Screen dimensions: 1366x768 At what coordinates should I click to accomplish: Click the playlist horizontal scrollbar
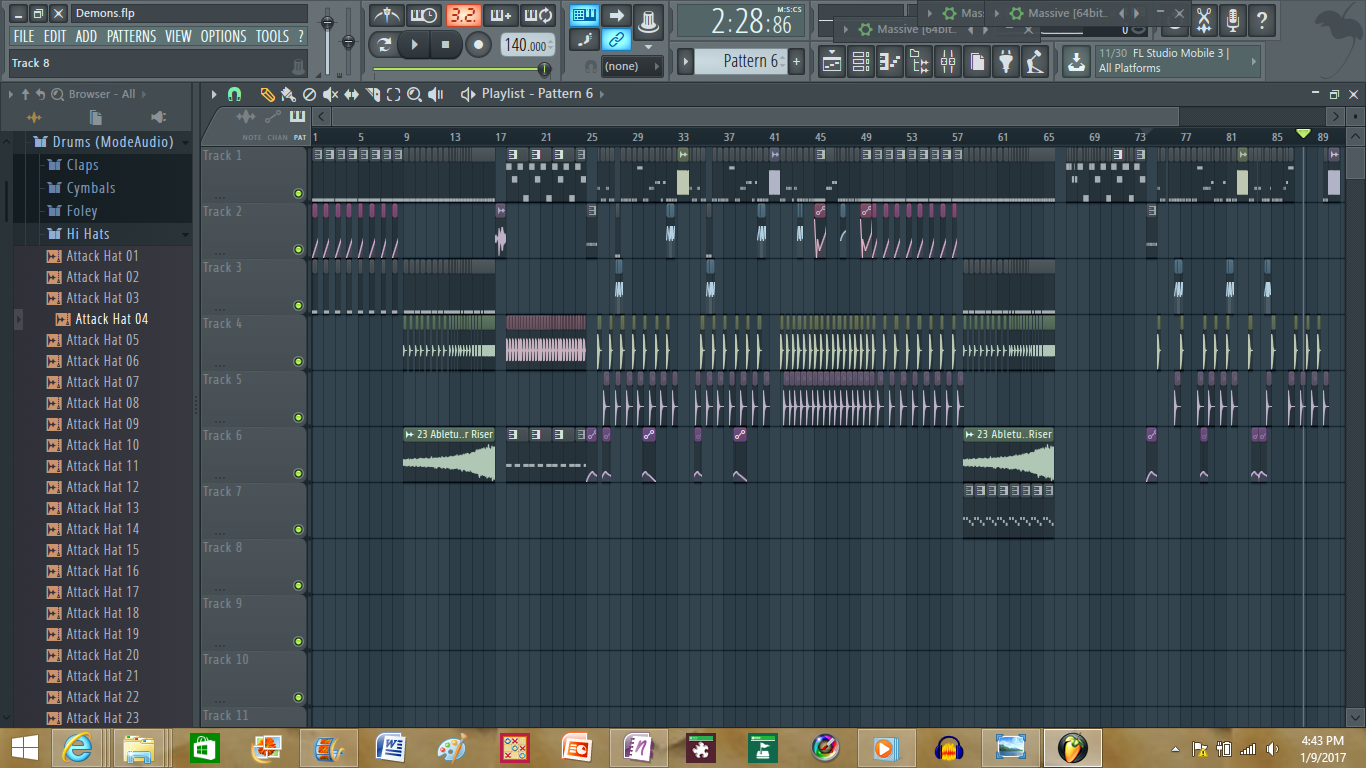755,117
